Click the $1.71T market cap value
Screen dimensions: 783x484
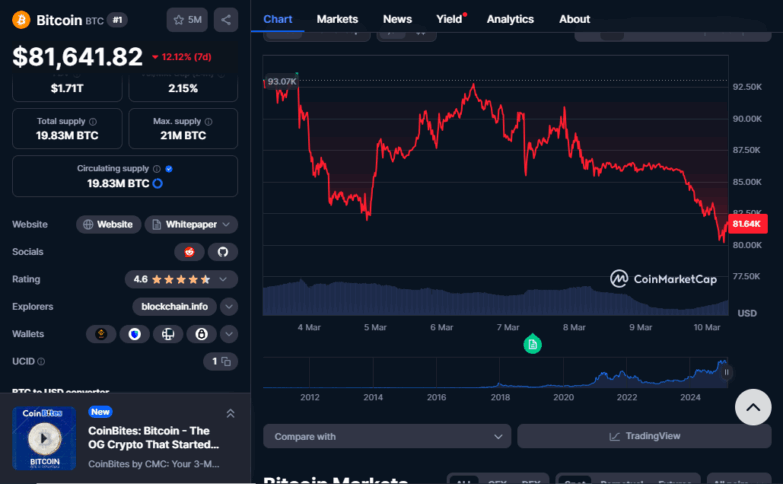67,88
